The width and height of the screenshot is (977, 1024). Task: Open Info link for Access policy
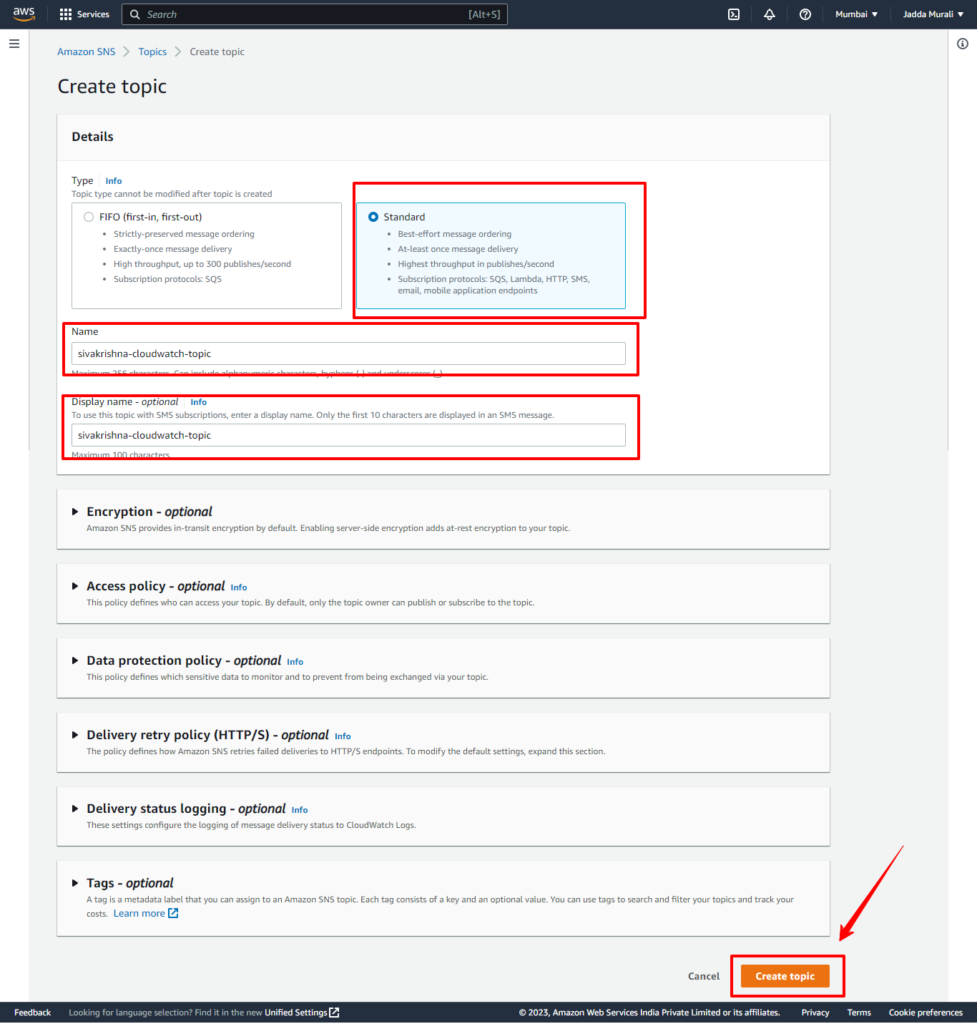239,588
